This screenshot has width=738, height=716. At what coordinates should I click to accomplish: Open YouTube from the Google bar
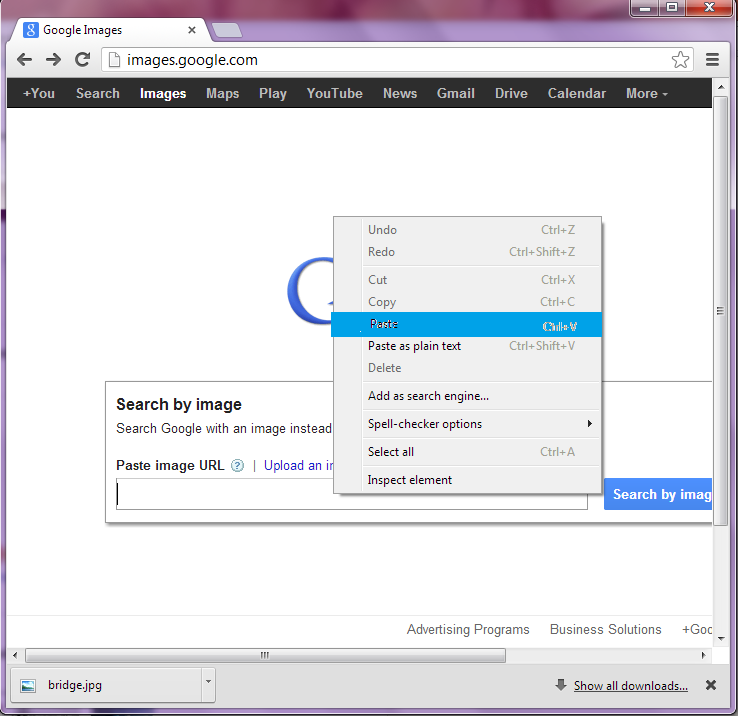335,93
